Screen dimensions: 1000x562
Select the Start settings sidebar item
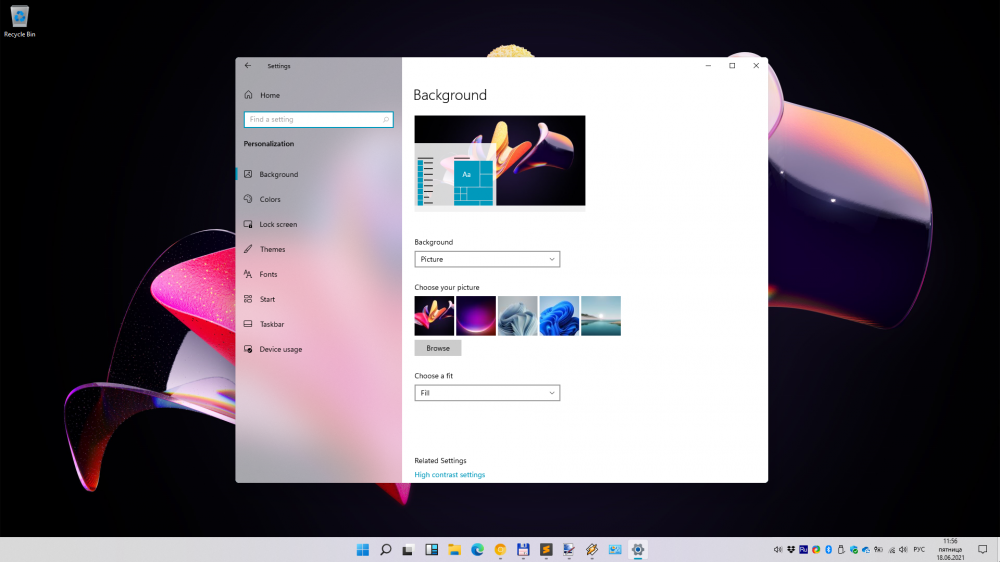tap(267, 299)
